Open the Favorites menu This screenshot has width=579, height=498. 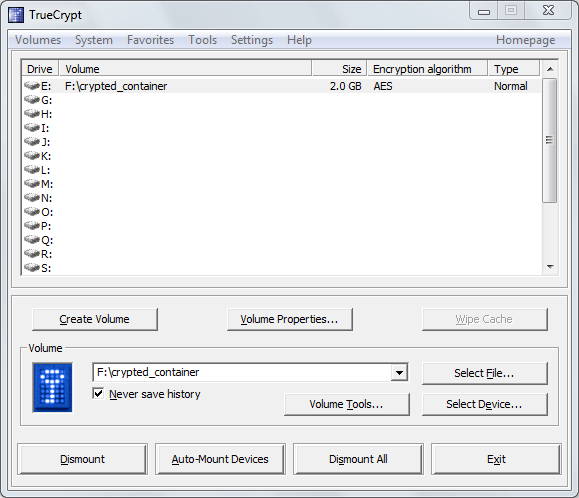pos(150,40)
